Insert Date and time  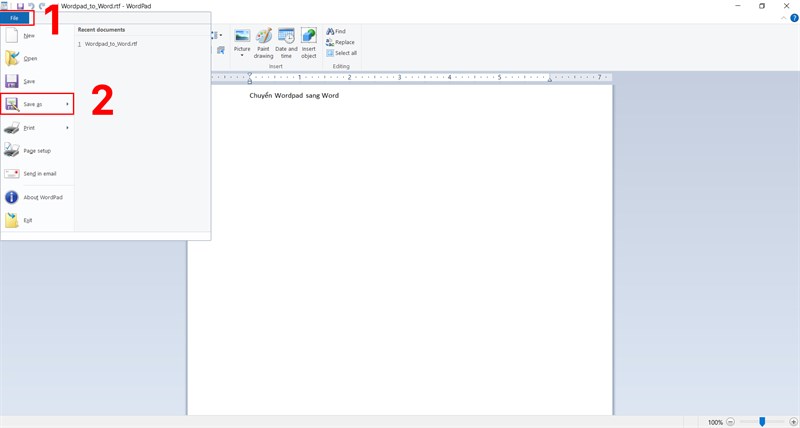point(286,43)
